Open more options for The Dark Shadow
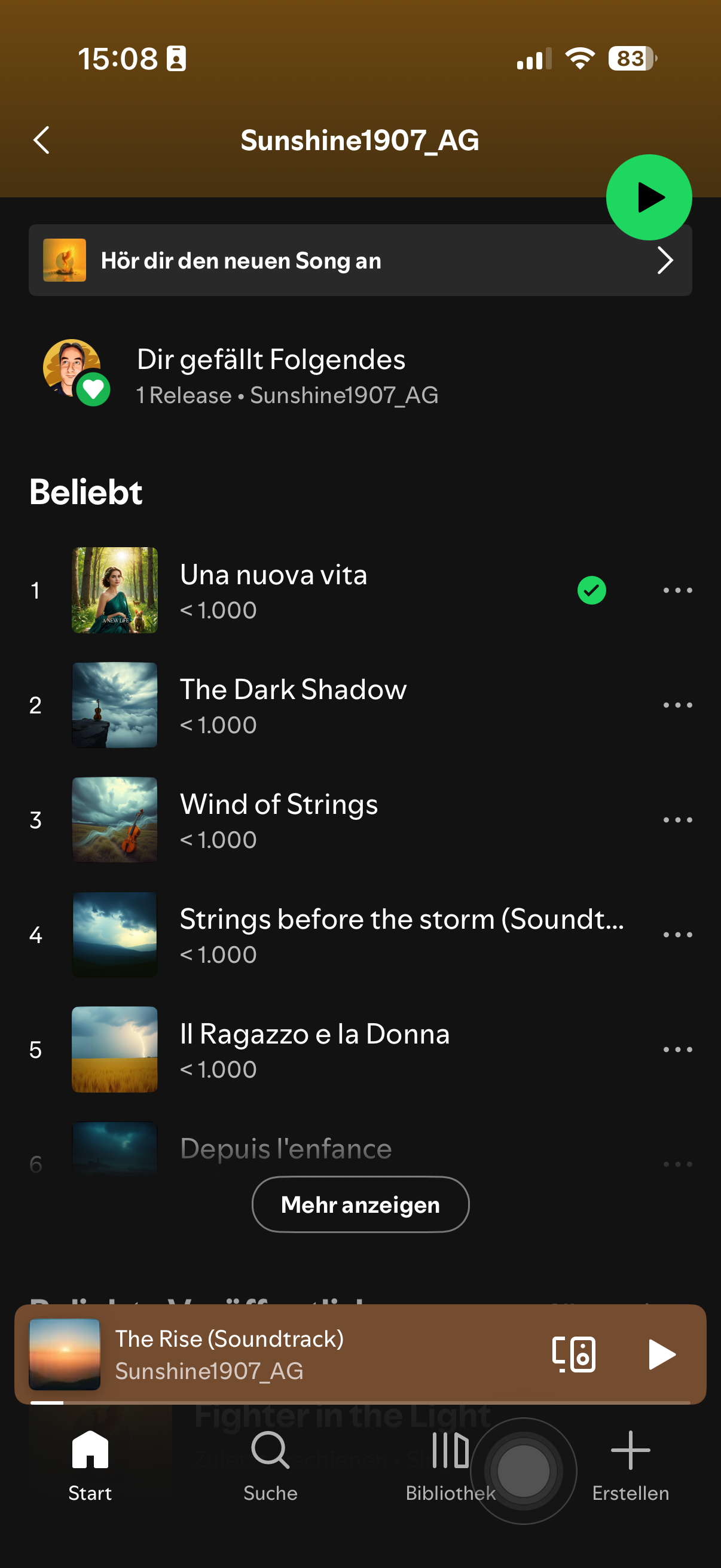This screenshot has width=721, height=1568. 677,706
